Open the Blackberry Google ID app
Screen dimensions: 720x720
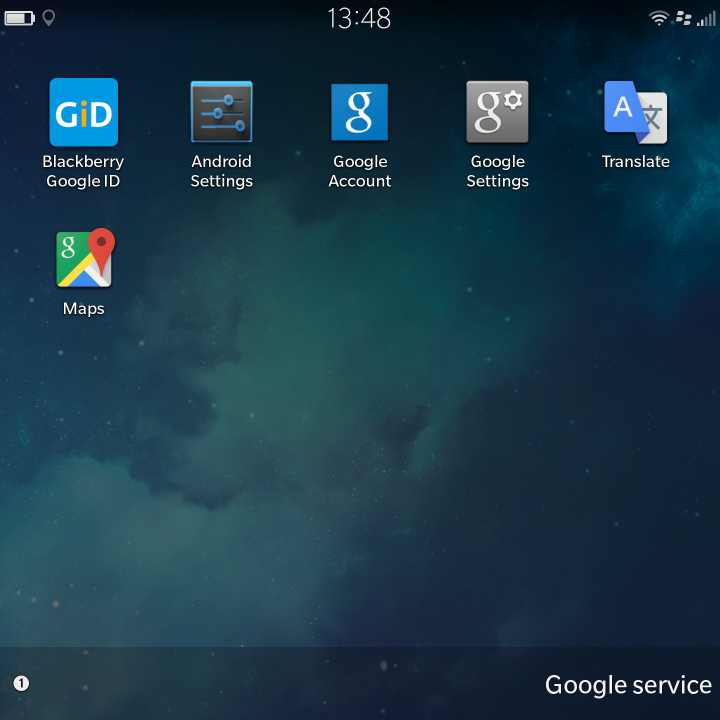pyautogui.click(x=84, y=112)
